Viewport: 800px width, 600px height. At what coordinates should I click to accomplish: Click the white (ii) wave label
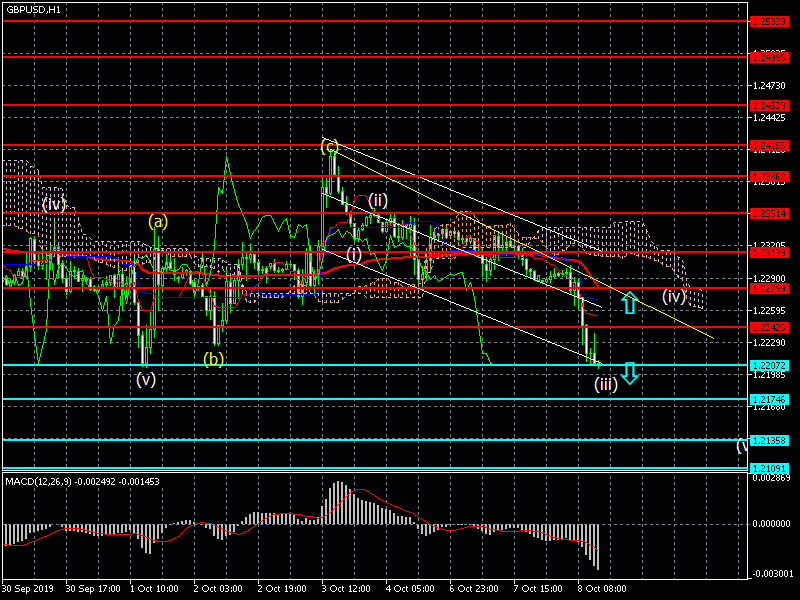377,200
